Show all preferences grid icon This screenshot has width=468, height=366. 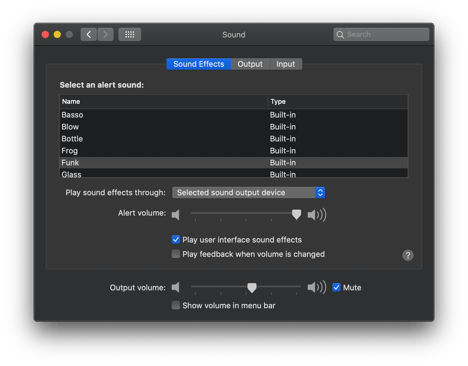pos(130,34)
